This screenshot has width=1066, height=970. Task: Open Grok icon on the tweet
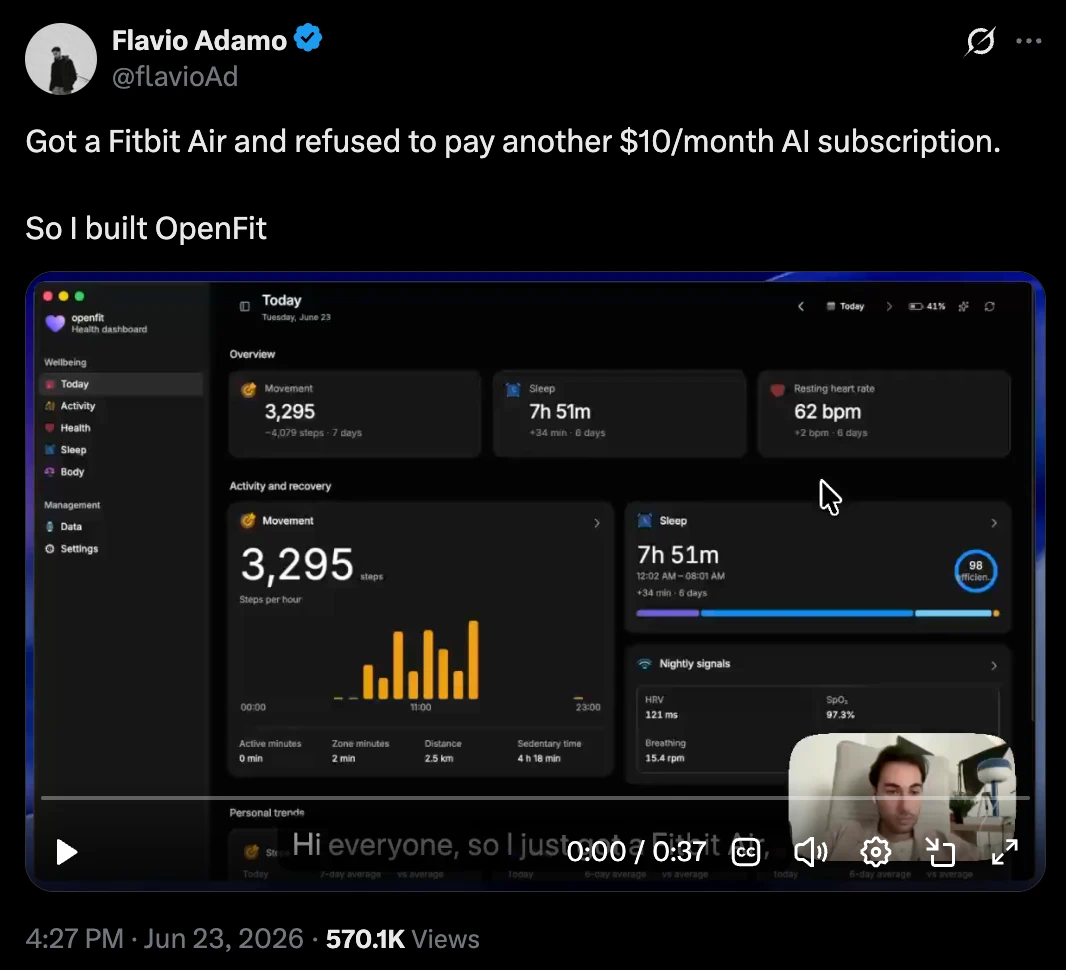pyautogui.click(x=980, y=41)
